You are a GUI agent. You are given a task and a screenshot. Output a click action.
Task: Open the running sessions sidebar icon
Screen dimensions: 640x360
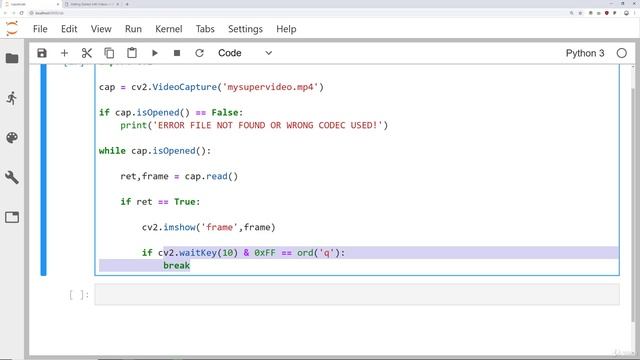pyautogui.click(x=12, y=98)
